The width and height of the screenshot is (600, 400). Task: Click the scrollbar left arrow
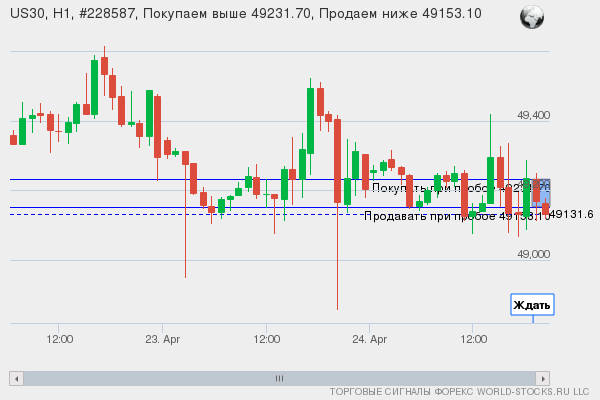(x=16, y=379)
